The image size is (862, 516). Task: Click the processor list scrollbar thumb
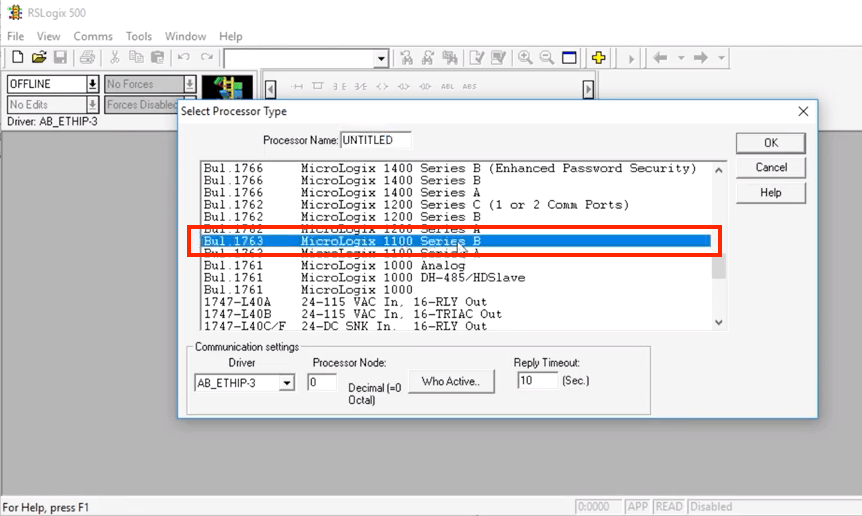(719, 265)
